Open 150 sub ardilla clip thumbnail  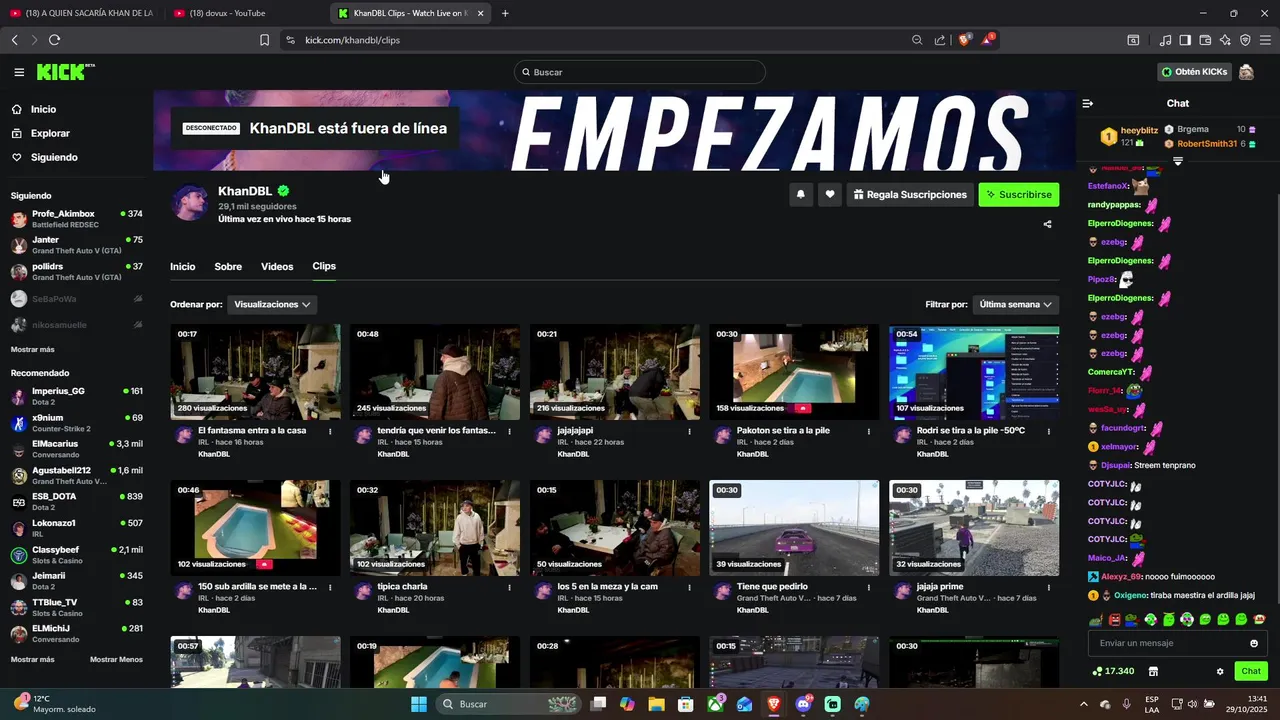click(x=255, y=528)
